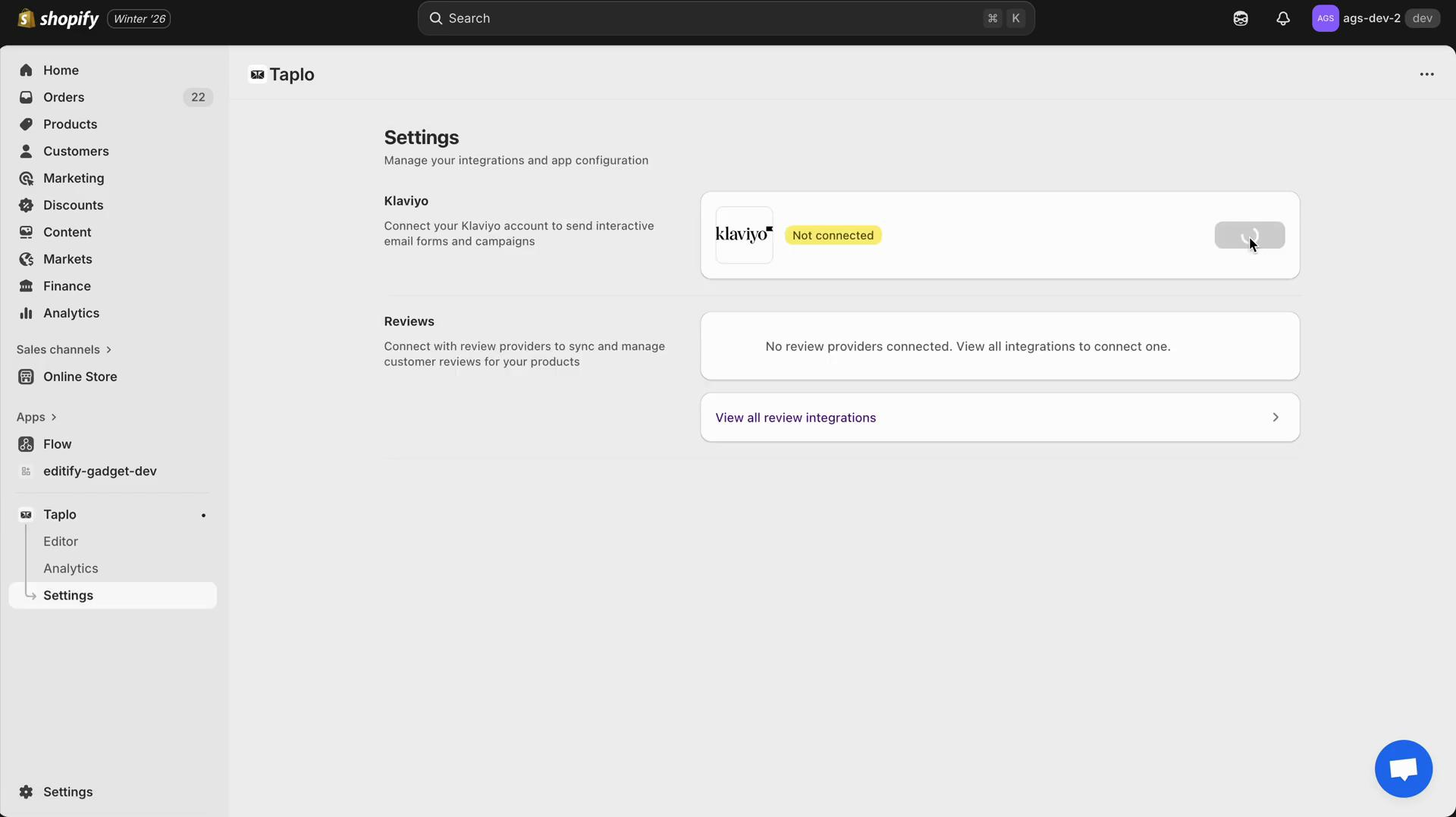Open Analytics under the Taplo app
1456x817 pixels.
71,568
